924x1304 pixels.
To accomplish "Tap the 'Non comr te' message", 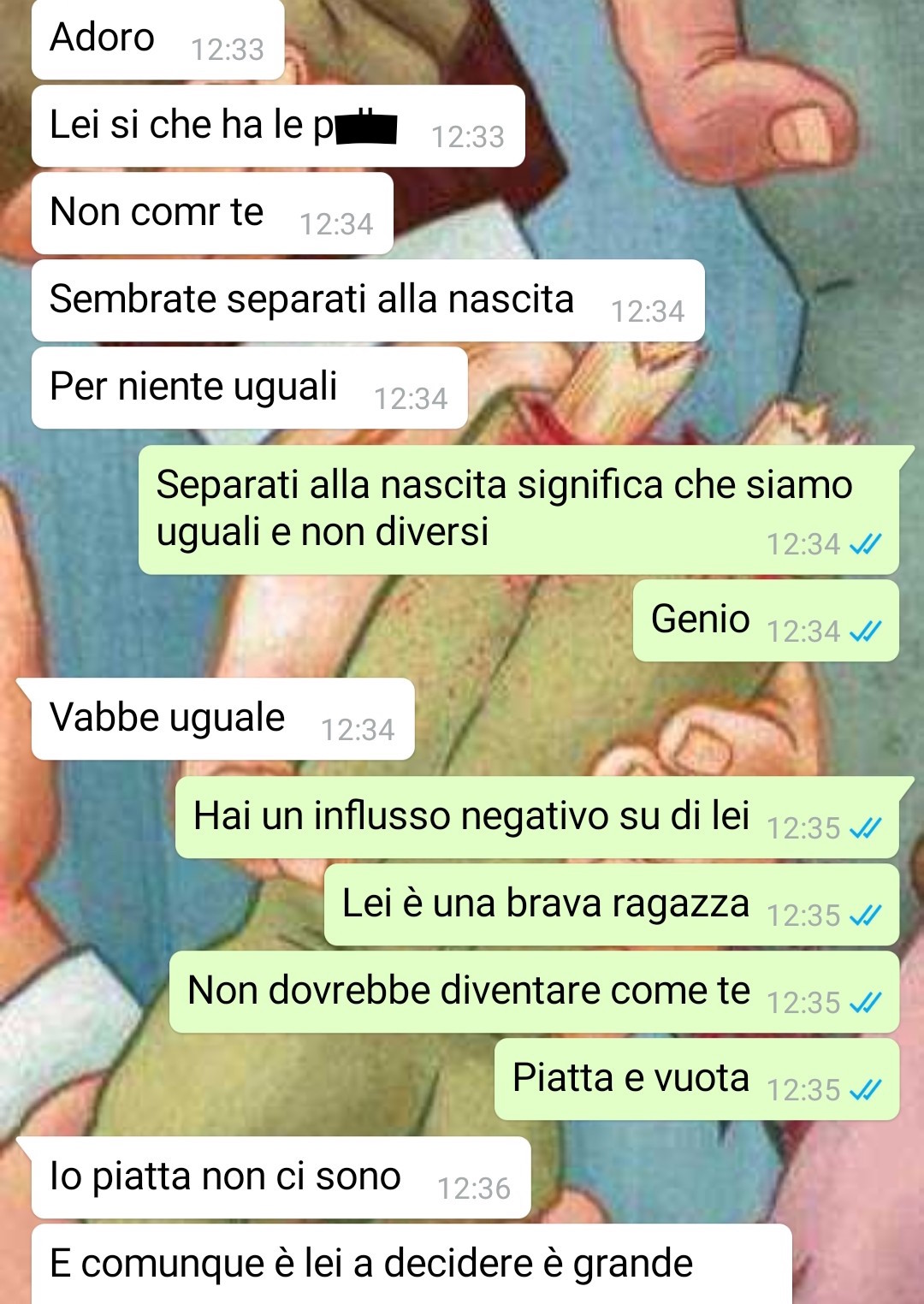I will tap(212, 213).
